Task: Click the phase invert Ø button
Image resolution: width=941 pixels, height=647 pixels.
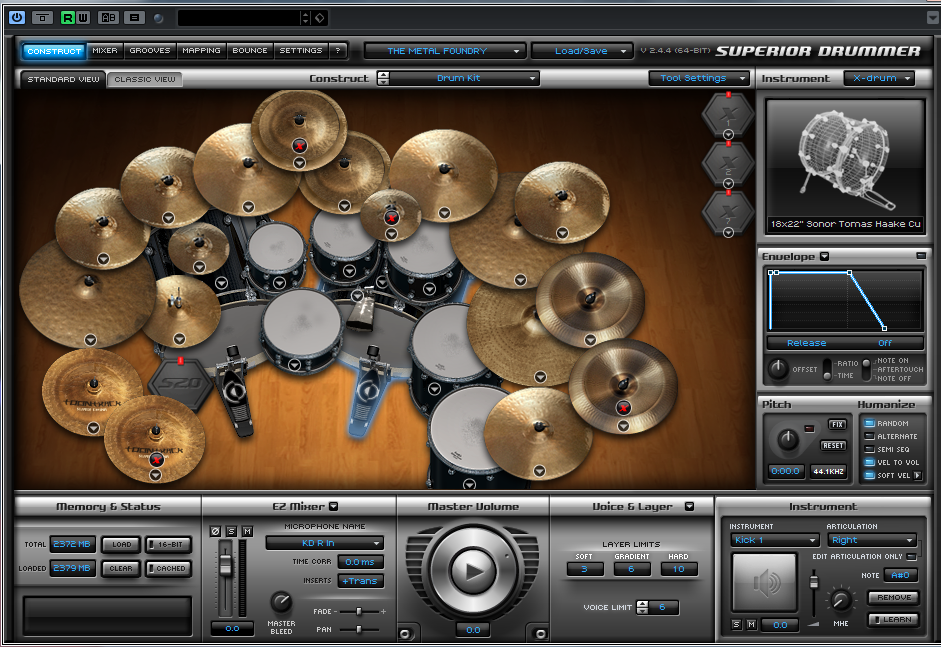Action: [x=215, y=531]
